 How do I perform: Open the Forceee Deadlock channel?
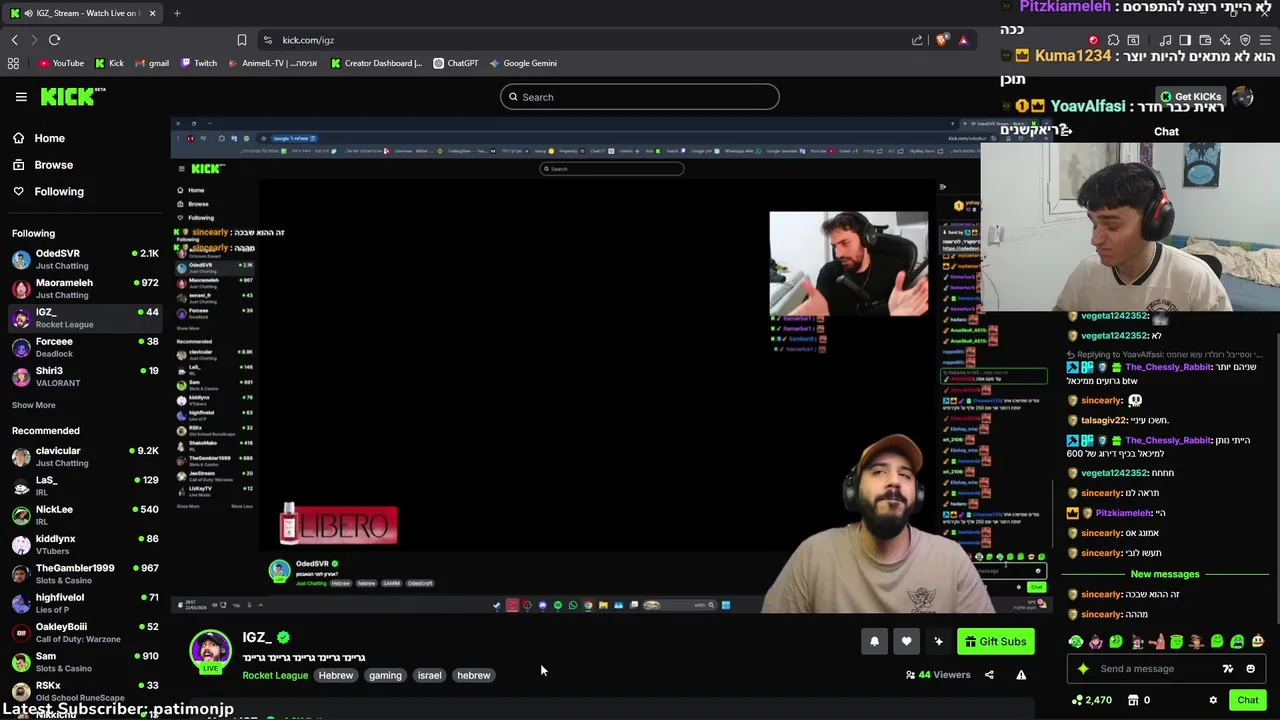click(85, 347)
